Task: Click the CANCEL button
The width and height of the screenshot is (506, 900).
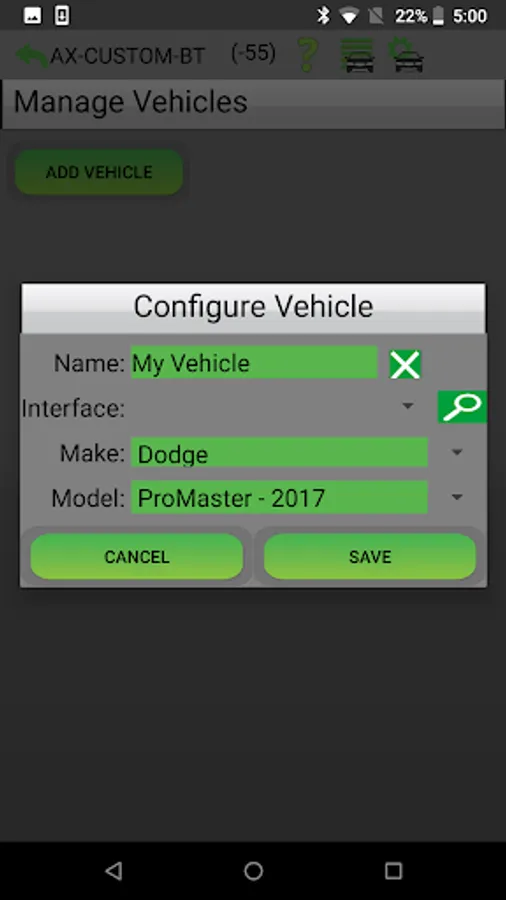Action: point(137,556)
